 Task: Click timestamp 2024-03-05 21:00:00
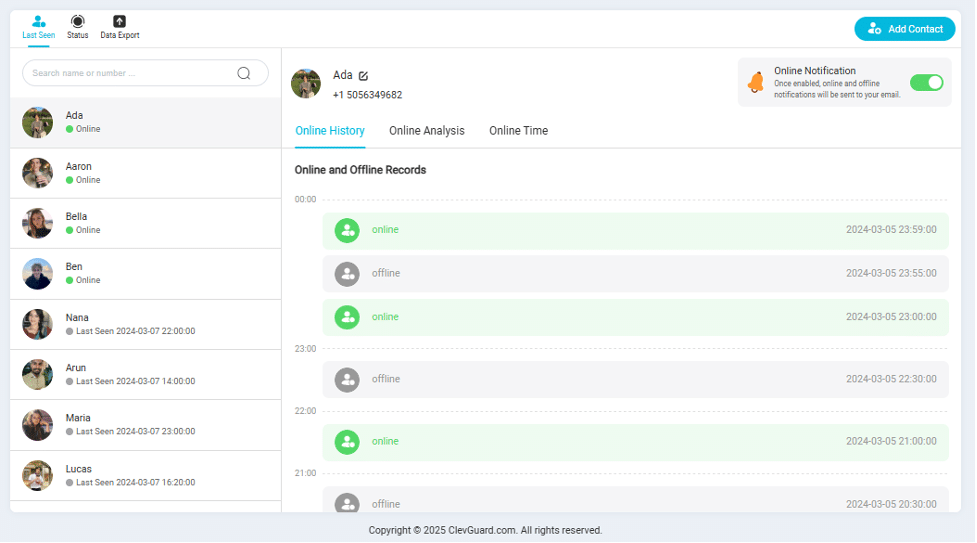click(x=891, y=441)
